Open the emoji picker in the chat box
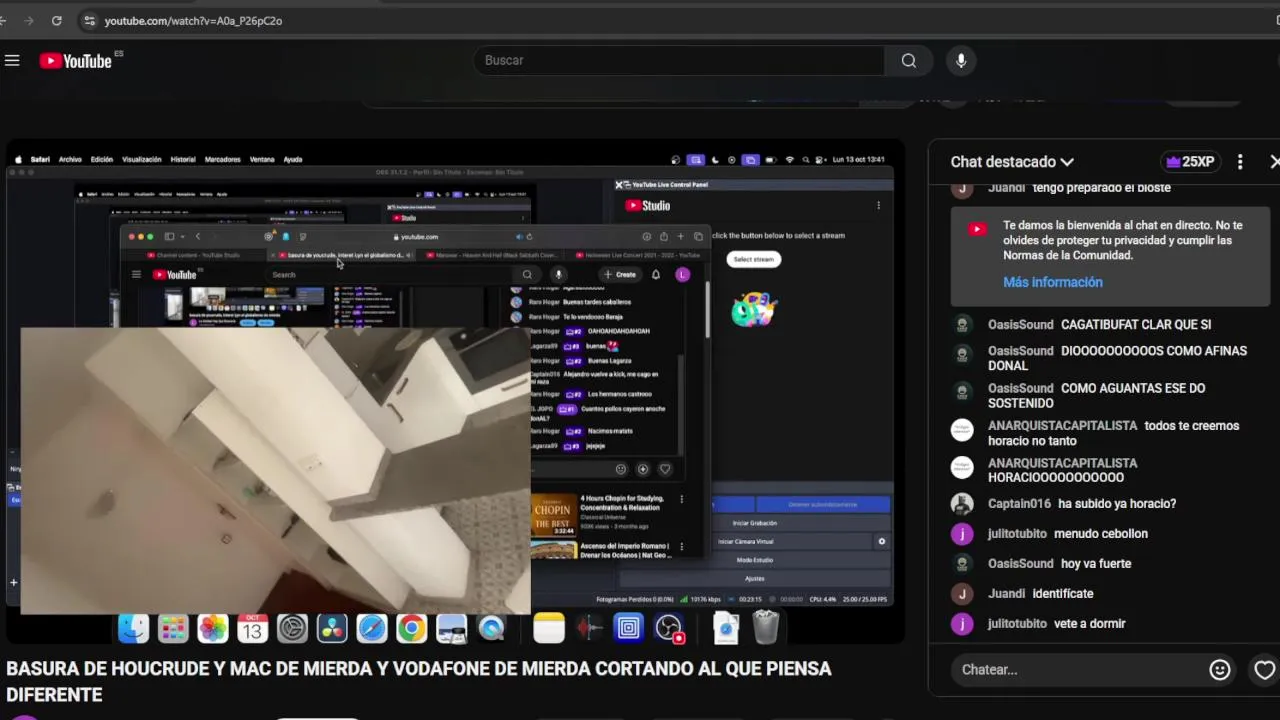1280x720 pixels. (1219, 670)
